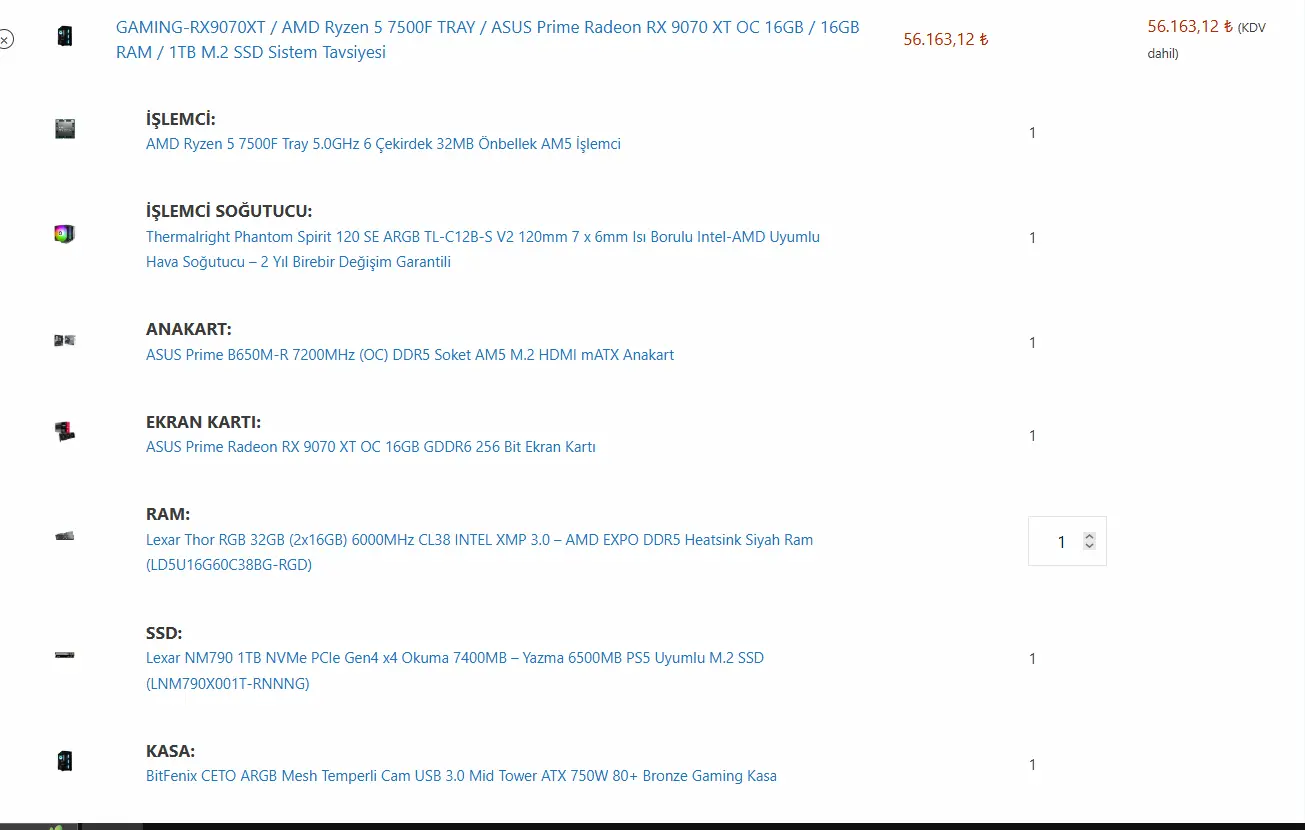
Task: Click the RAM quantity stepper arrows
Action: tap(1090, 541)
